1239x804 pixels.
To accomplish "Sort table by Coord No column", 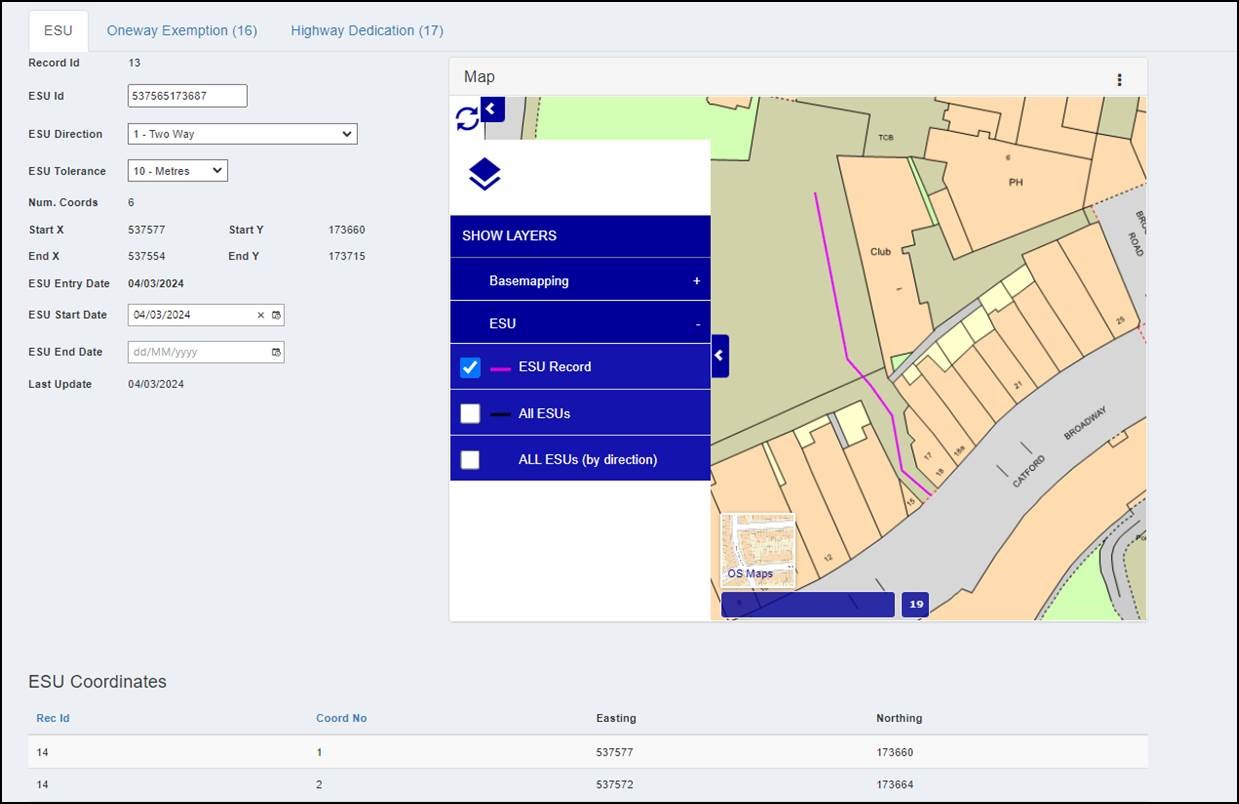I will coord(341,718).
